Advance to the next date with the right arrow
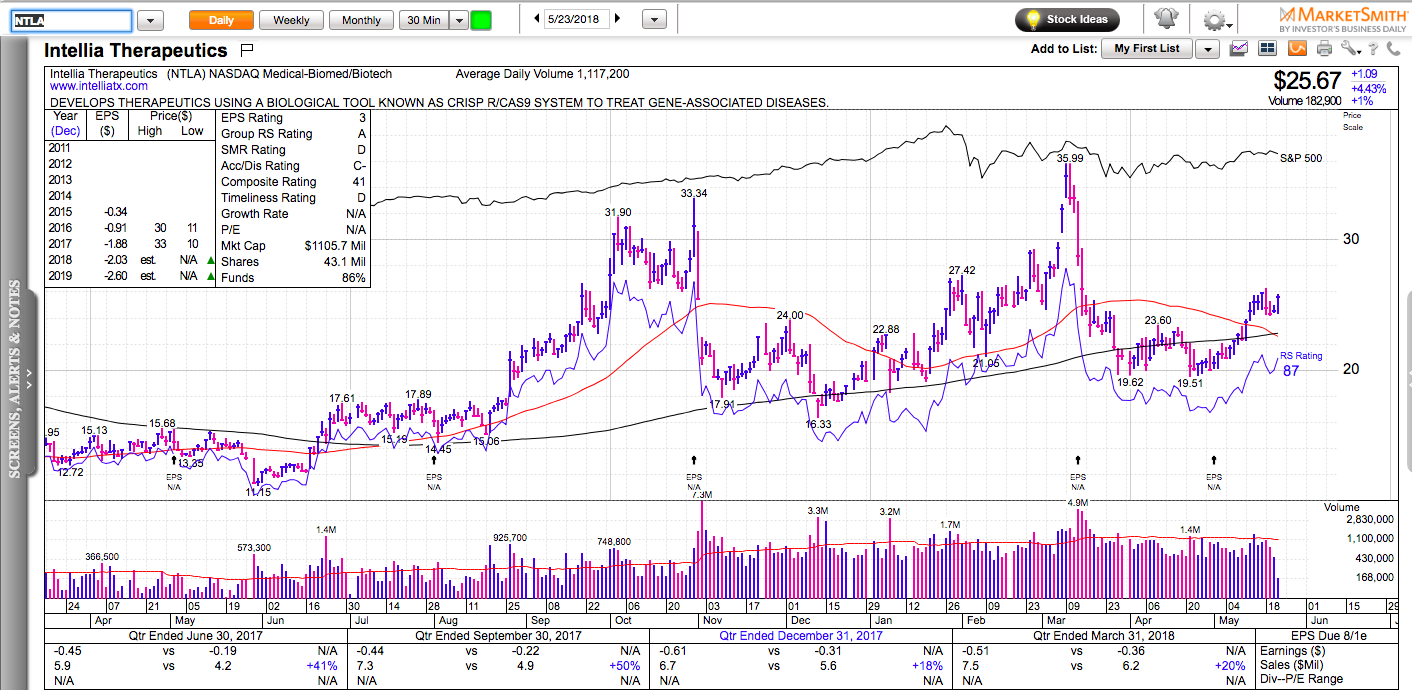This screenshot has height=690, width=1412. coord(618,19)
